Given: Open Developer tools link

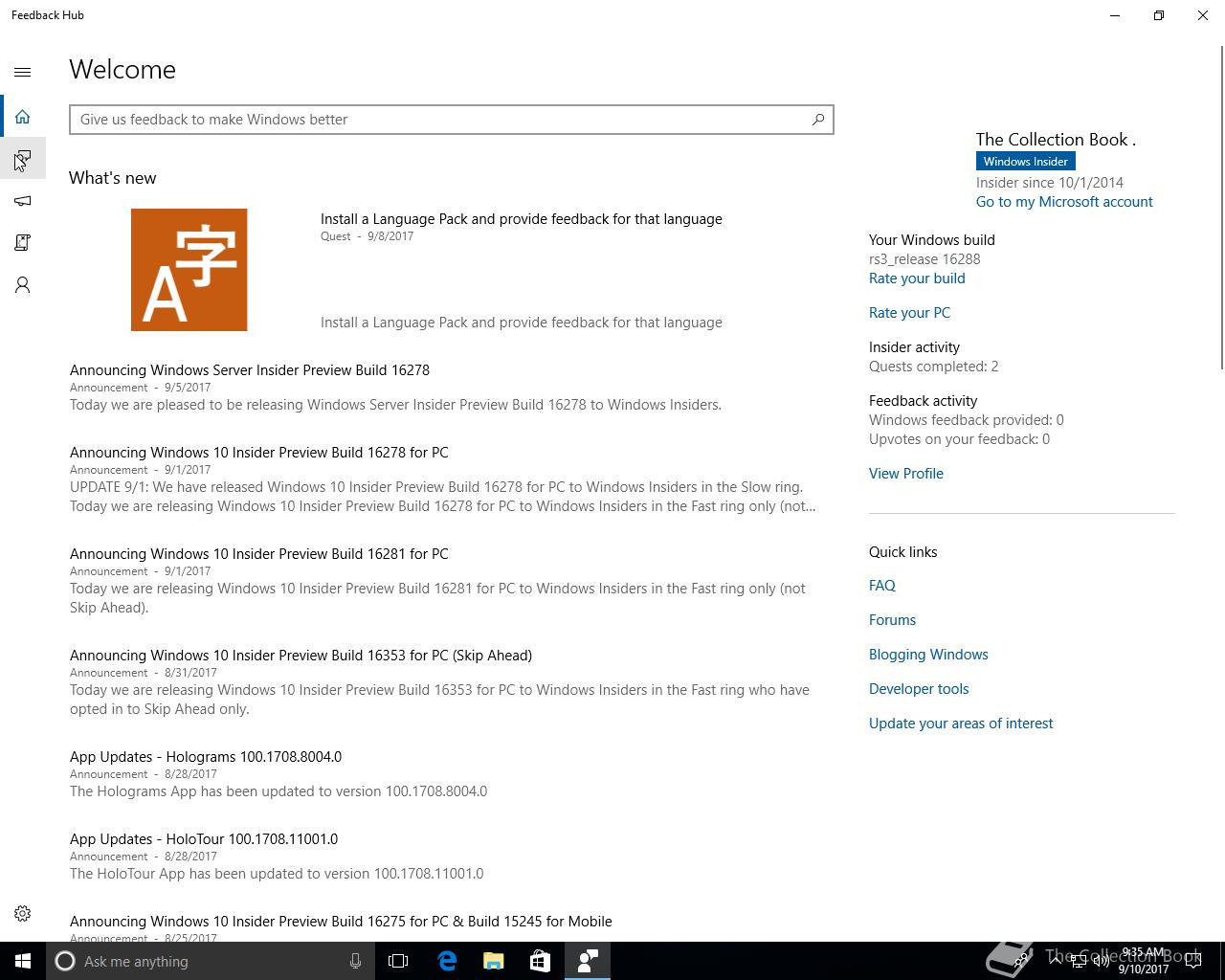Looking at the screenshot, I should 919,689.
